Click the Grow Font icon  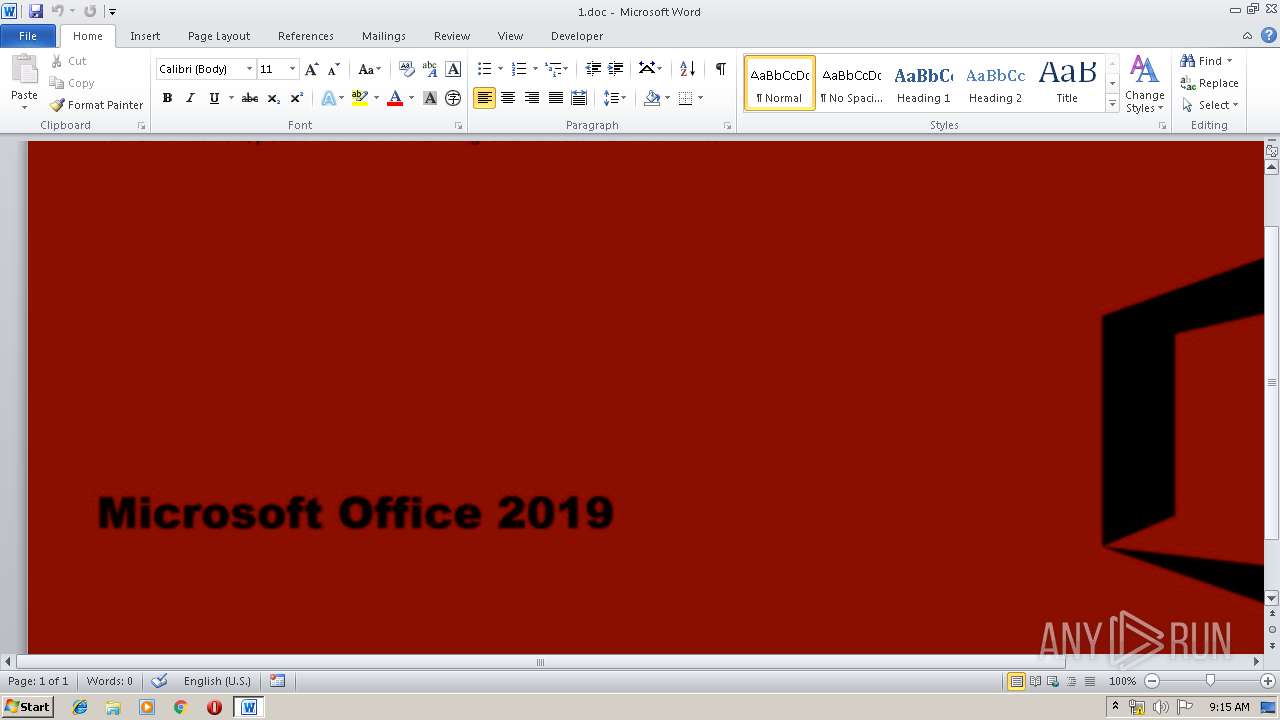click(311, 69)
